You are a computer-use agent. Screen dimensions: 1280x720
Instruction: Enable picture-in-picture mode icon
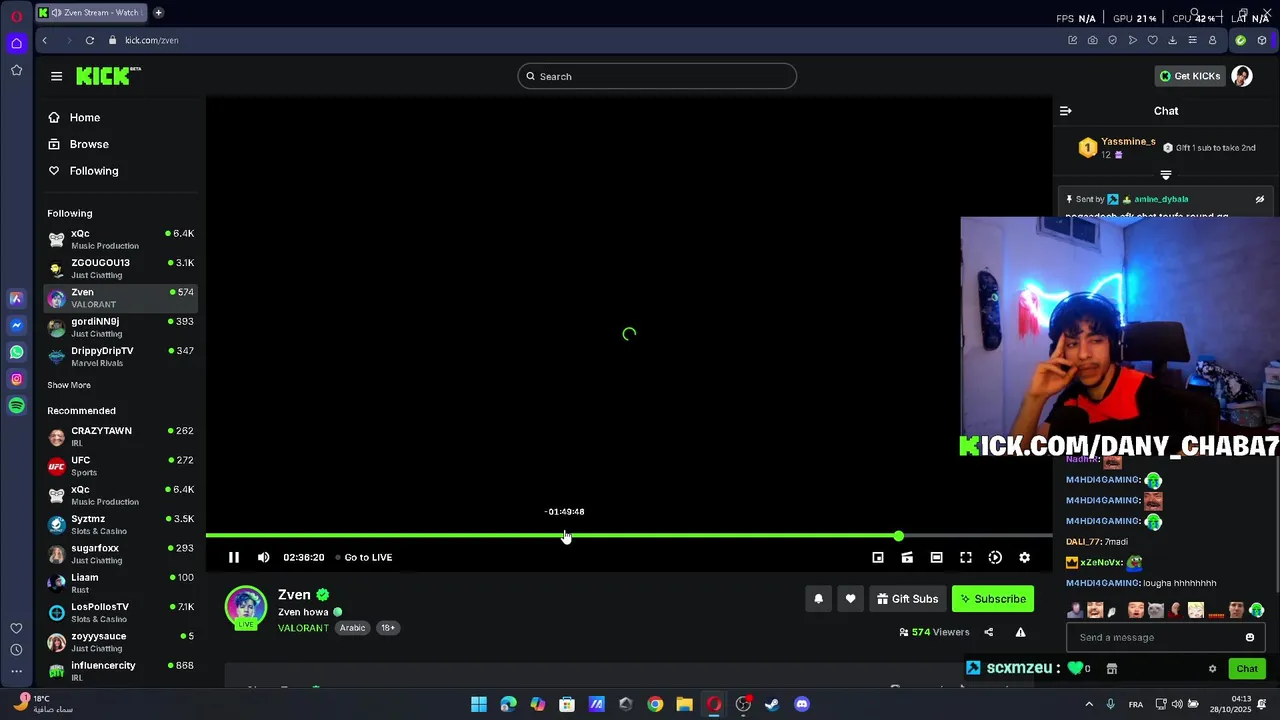878,557
